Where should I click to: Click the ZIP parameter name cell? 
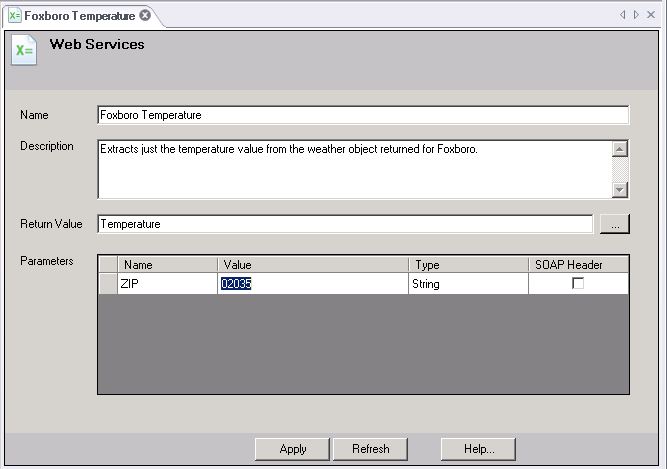point(167,284)
